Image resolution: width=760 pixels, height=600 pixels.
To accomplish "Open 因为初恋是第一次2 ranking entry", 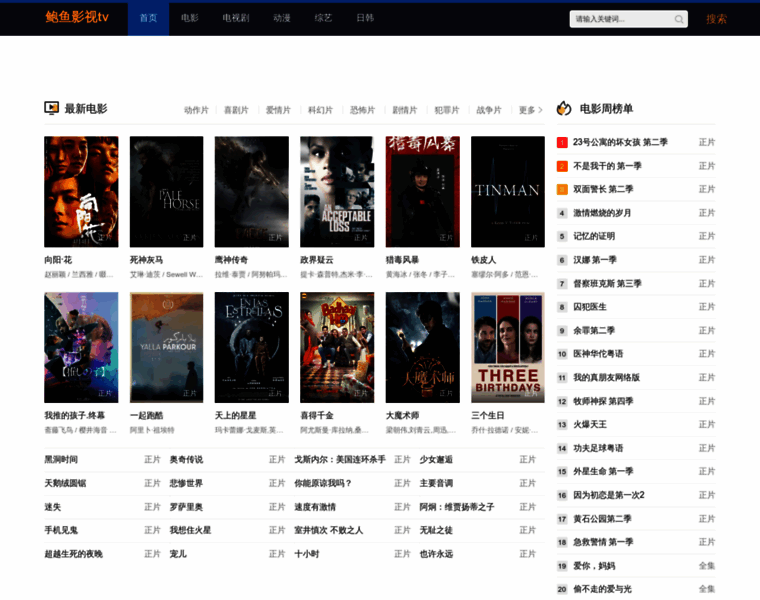I will coord(609,495).
